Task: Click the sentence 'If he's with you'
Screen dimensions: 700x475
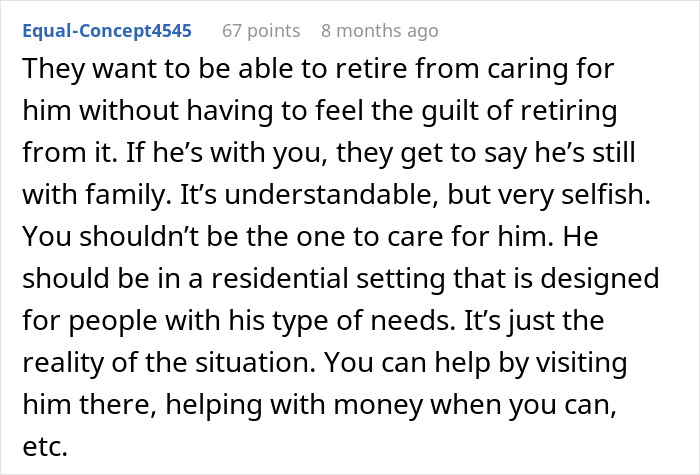Action: 223,153
